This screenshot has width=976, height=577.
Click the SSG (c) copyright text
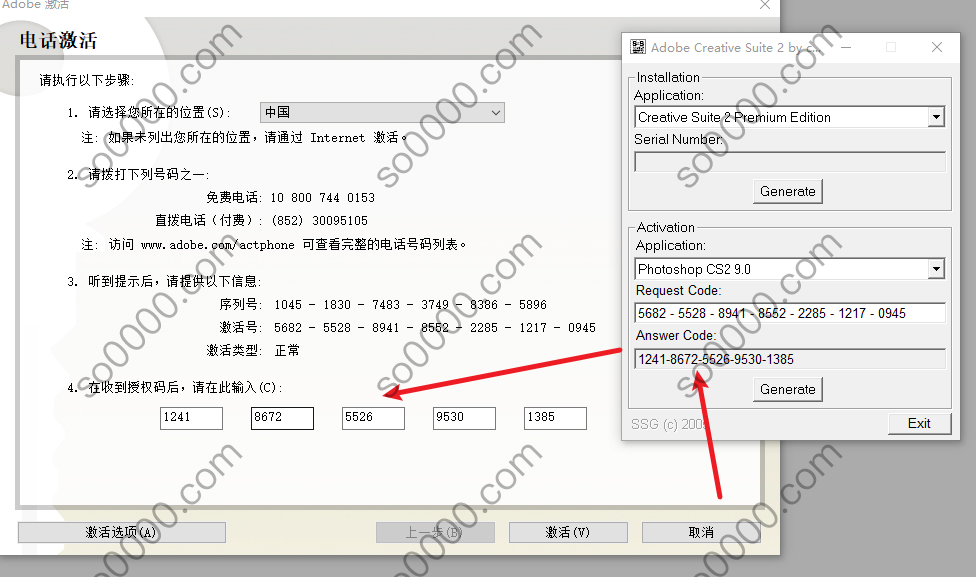[x=669, y=425]
